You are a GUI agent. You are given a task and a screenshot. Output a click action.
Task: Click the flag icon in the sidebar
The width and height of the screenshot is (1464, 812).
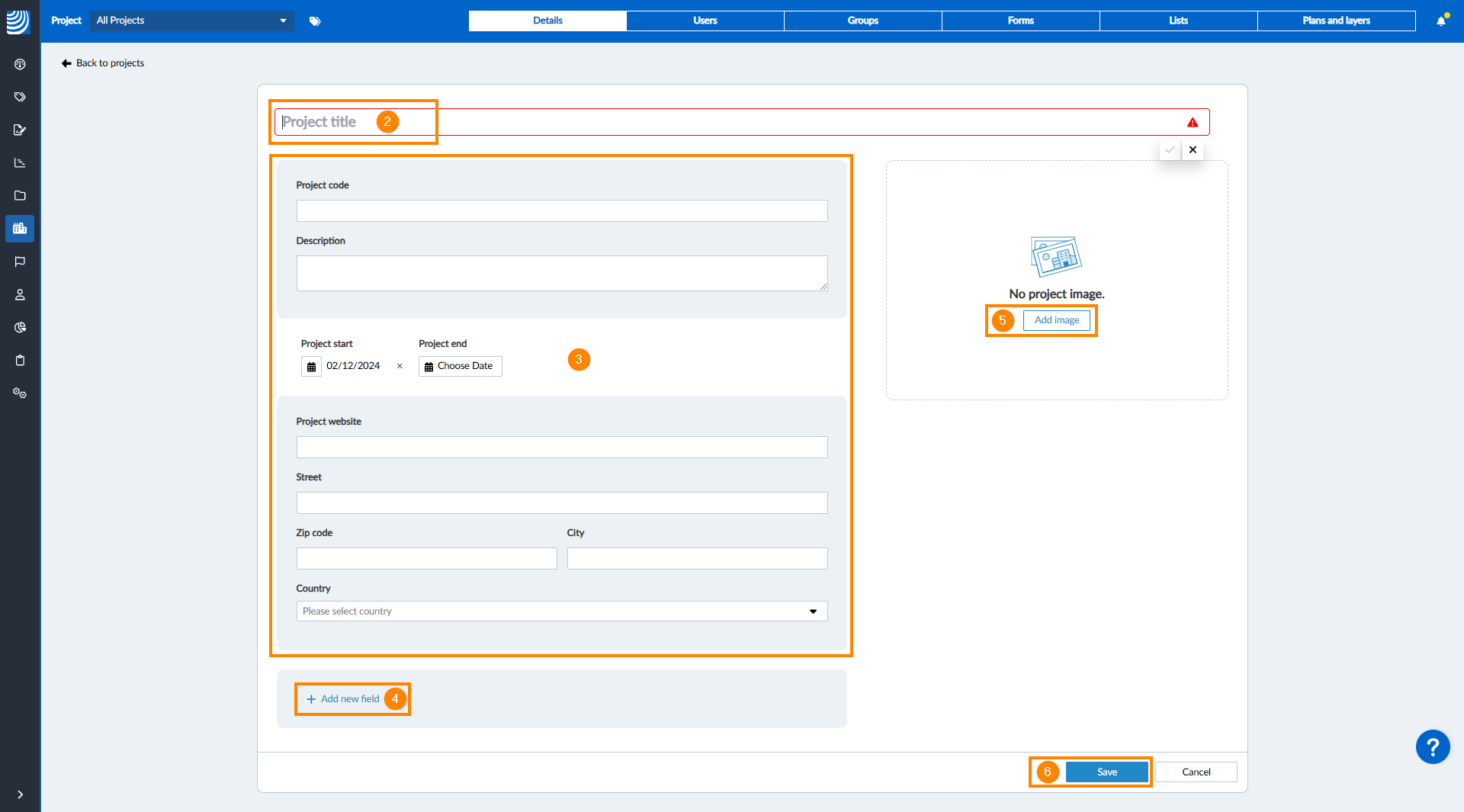tap(20, 262)
